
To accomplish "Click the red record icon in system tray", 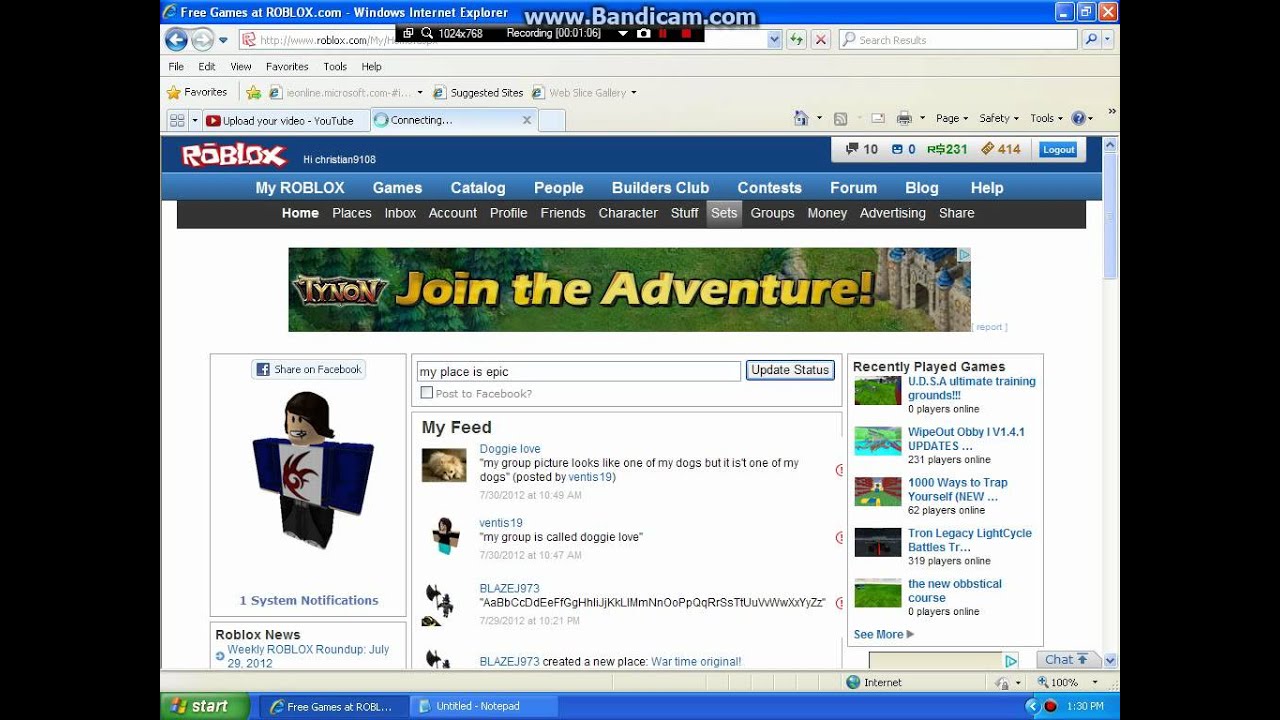I will point(1050,706).
